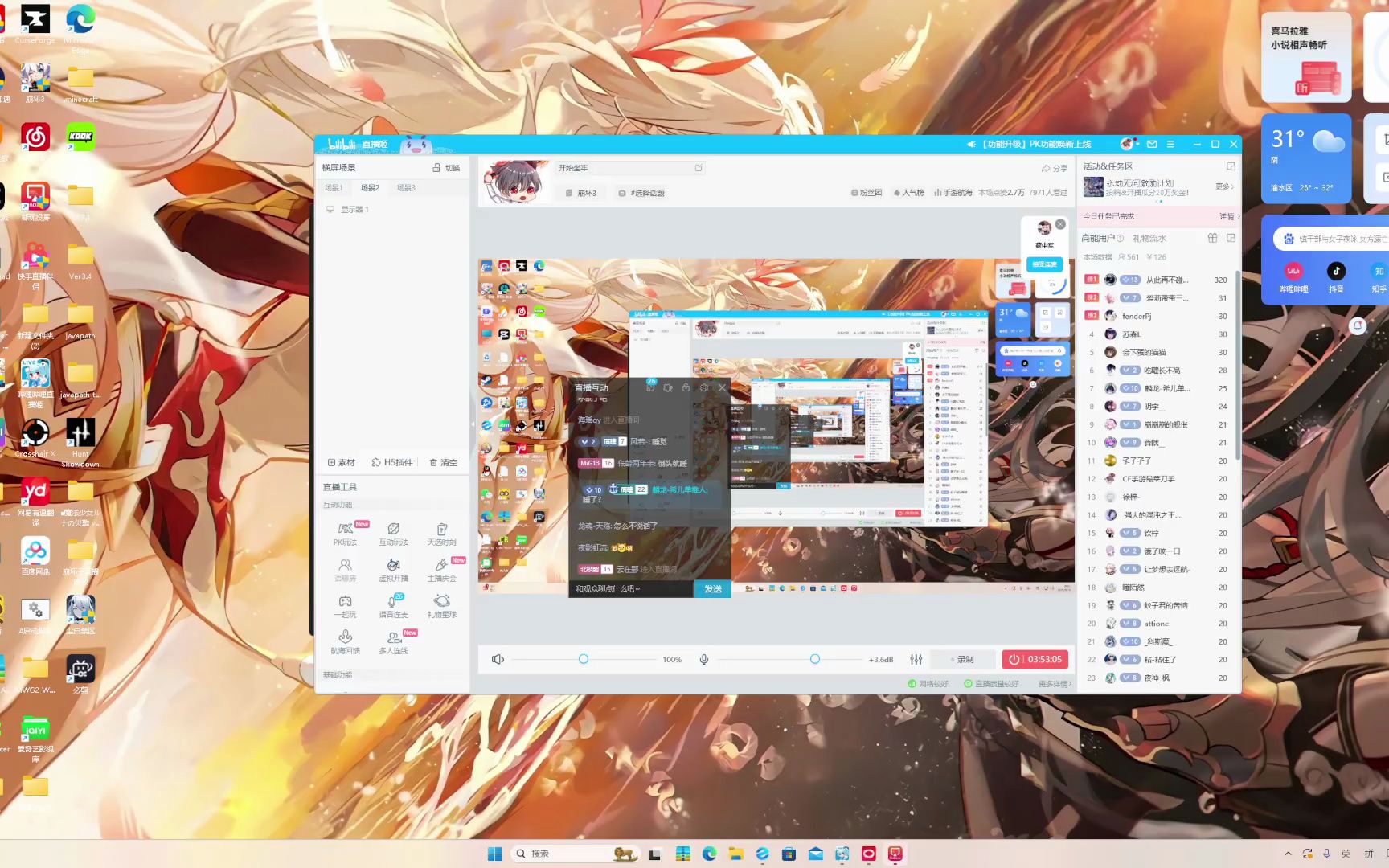This screenshot has width=1389, height=868.
Task: Open the 多人连线 tool
Action: point(393,642)
